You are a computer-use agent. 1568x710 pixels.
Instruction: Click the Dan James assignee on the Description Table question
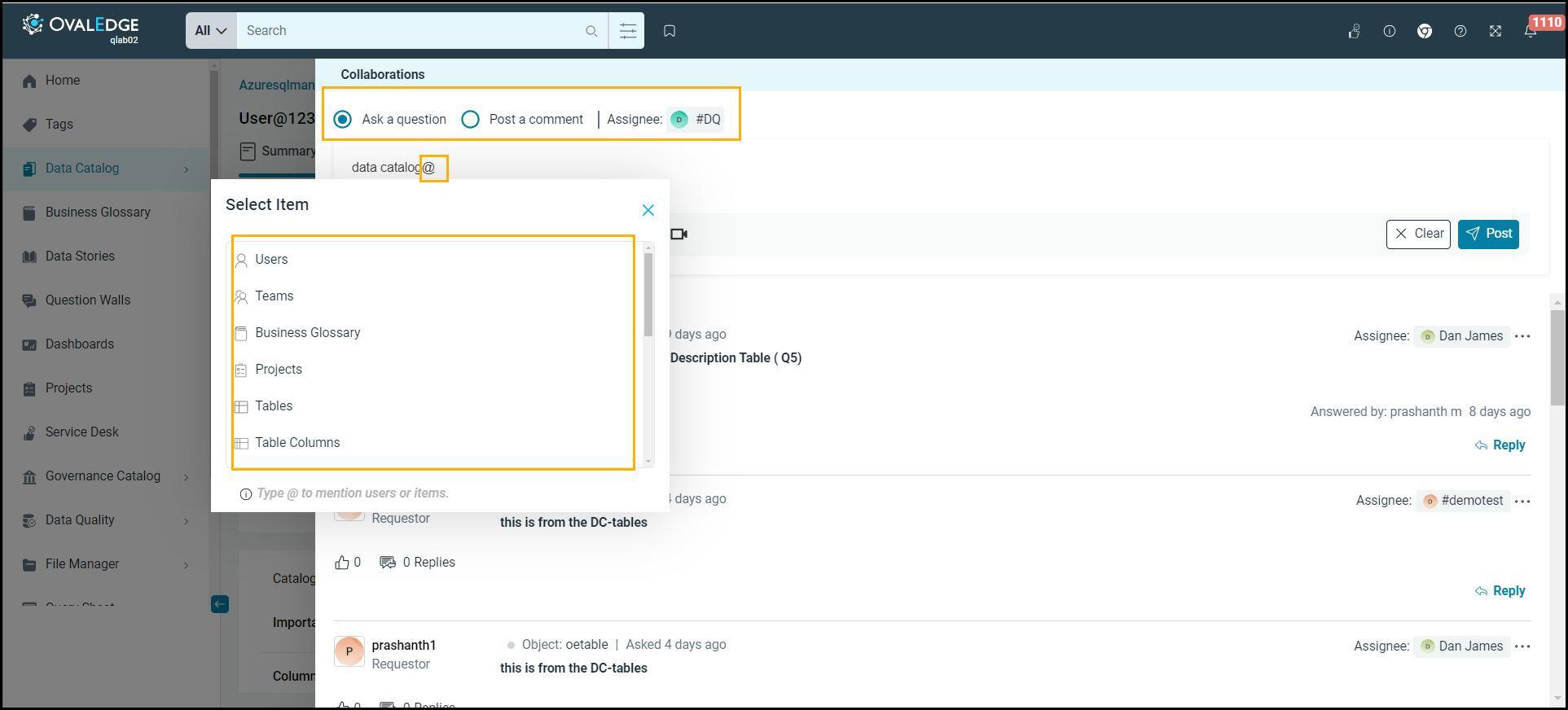tap(1461, 336)
